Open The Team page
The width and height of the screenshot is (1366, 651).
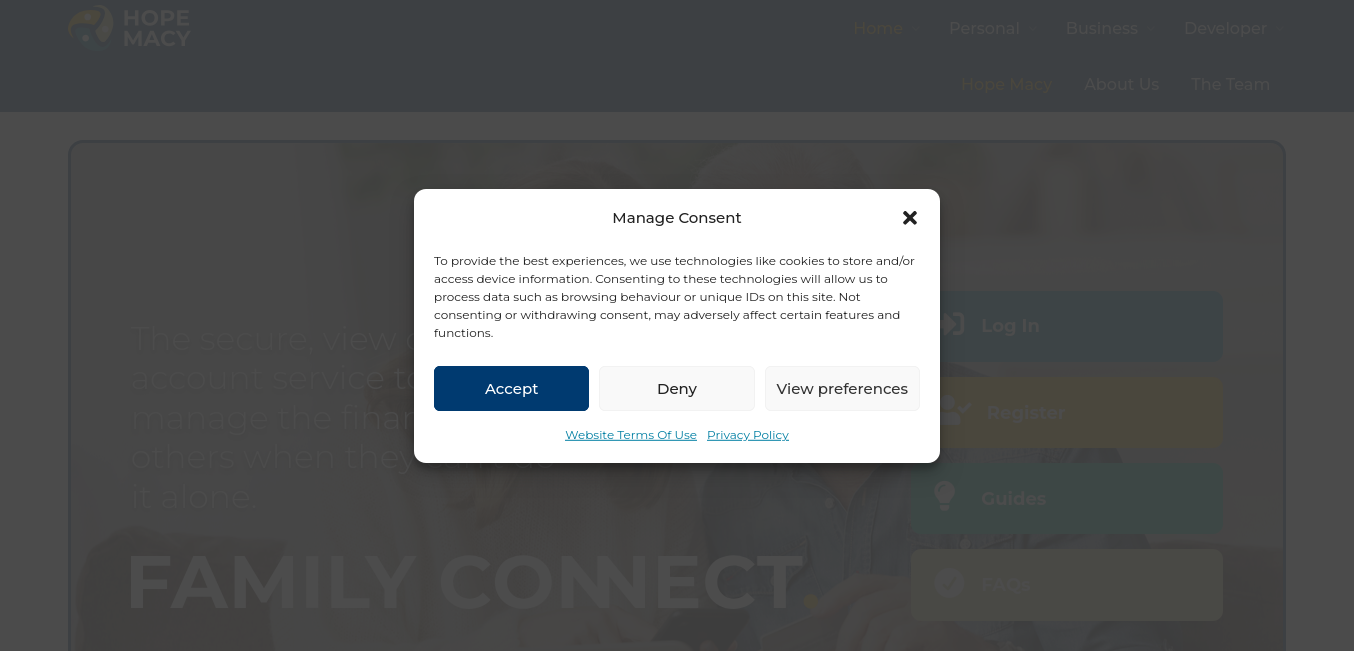(1230, 84)
